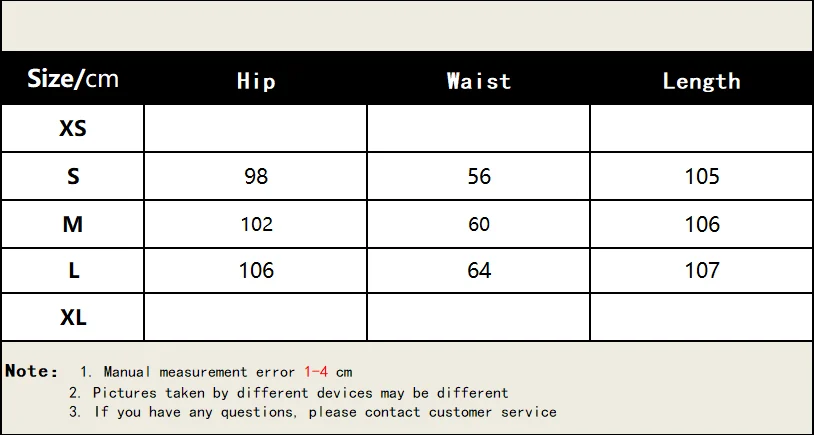The width and height of the screenshot is (814, 435).
Task: Click the hip value 98
Action: click(256, 176)
